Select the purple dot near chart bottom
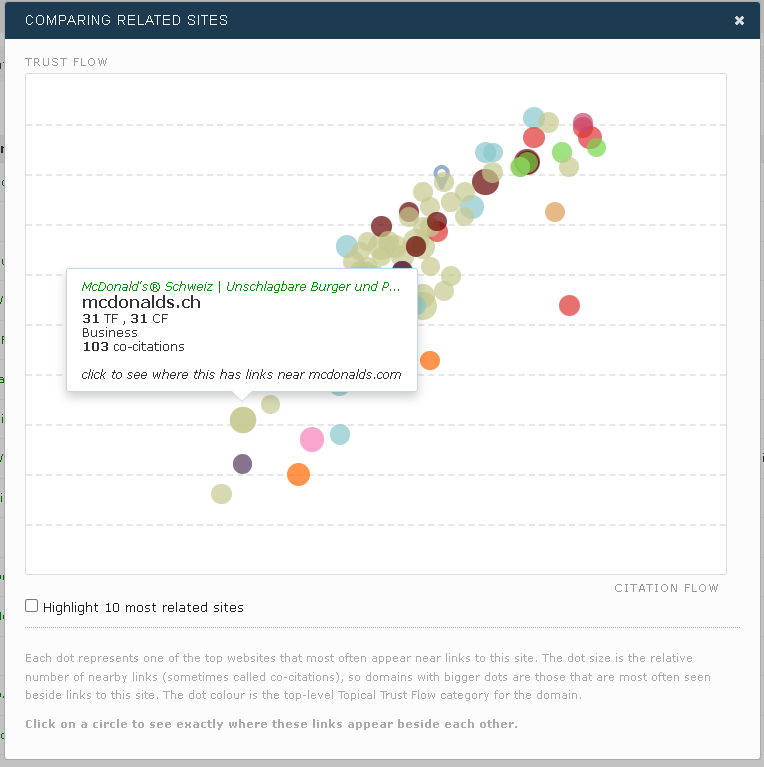This screenshot has width=764, height=767. click(242, 464)
